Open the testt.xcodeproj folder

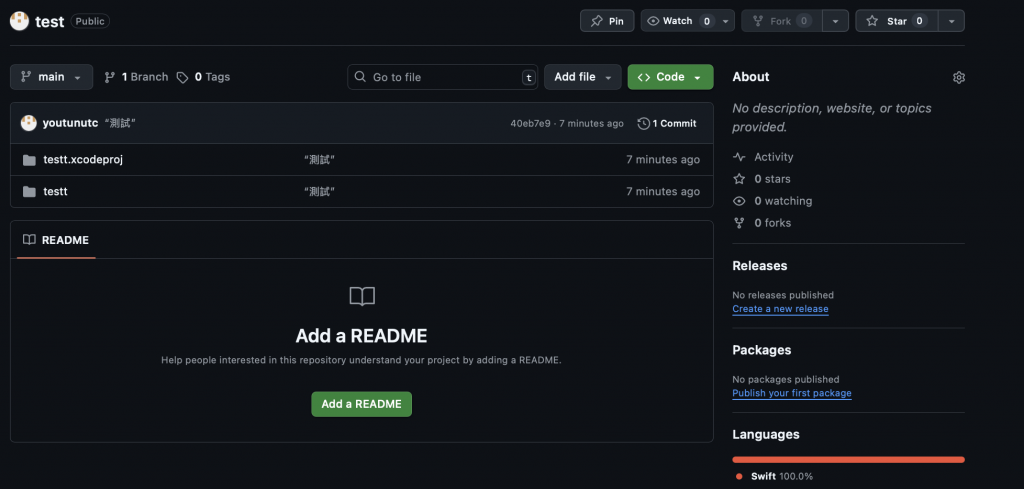(x=83, y=159)
